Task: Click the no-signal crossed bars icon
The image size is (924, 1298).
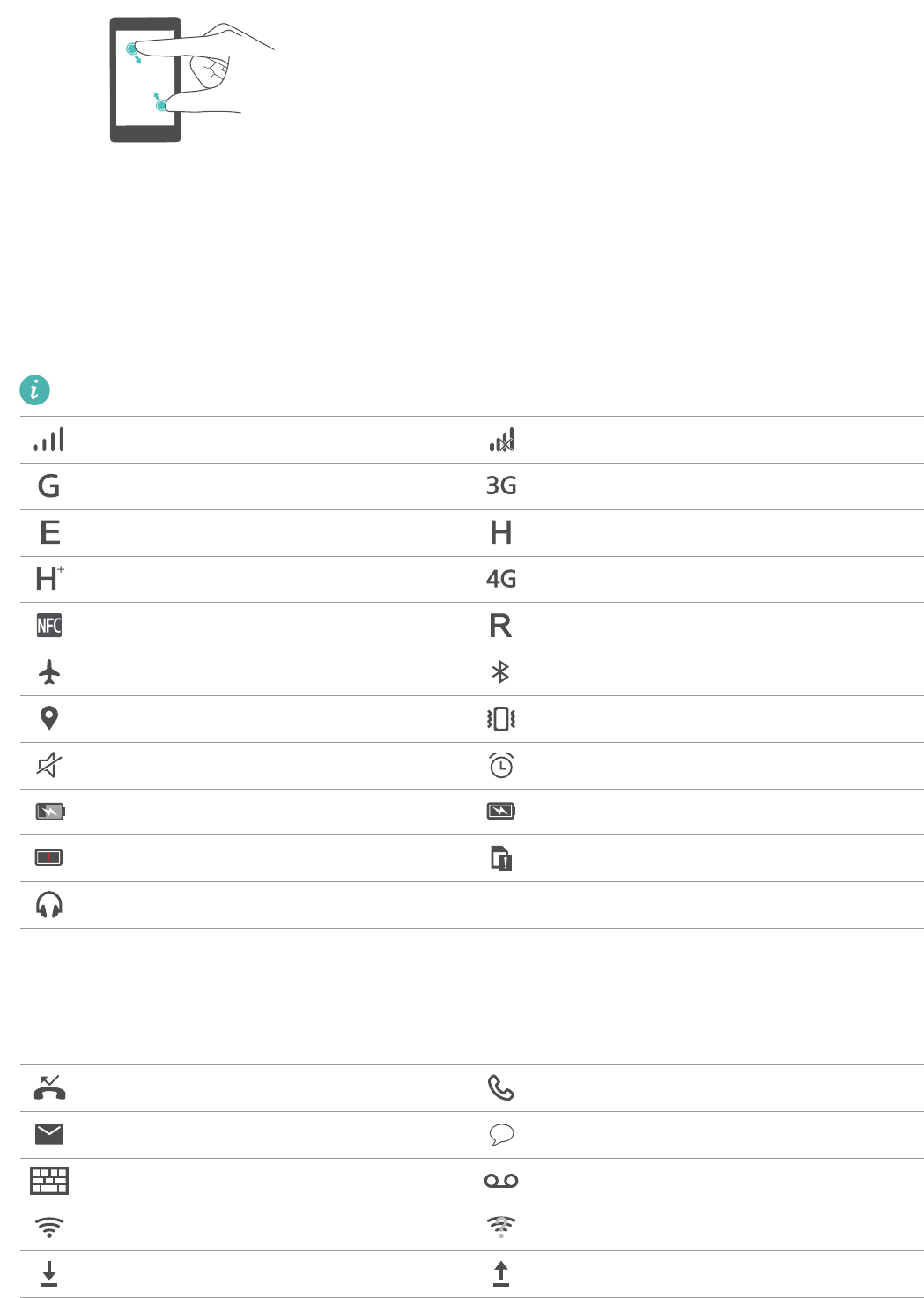Action: click(x=501, y=440)
